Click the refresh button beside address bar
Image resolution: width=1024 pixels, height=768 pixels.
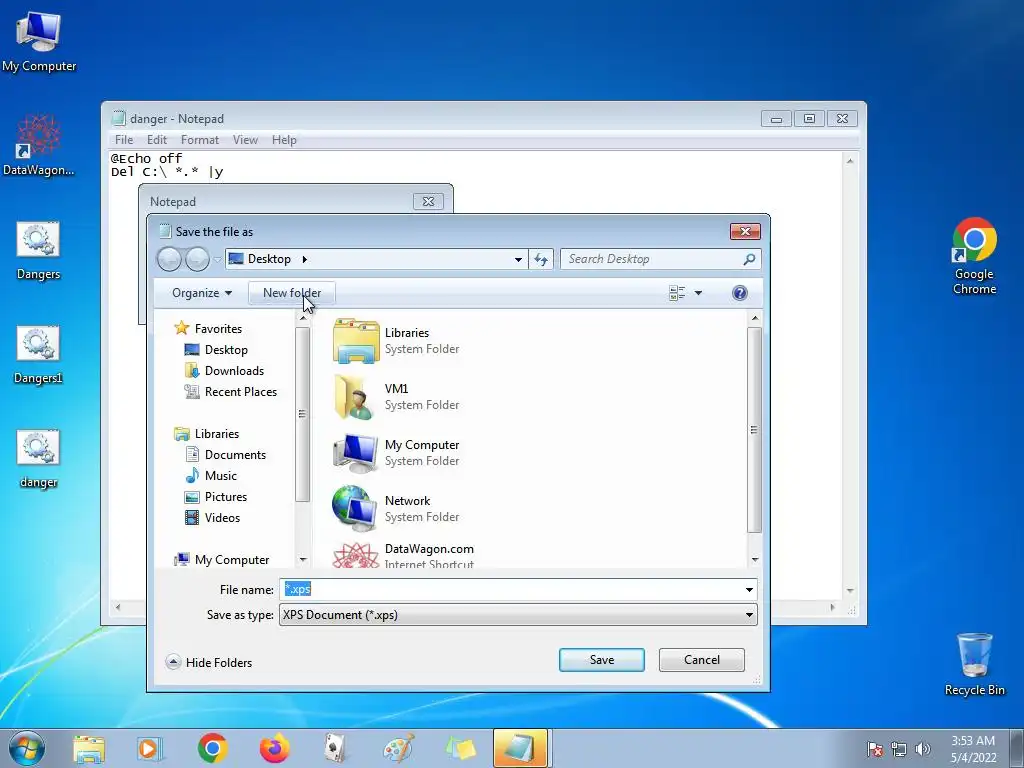[x=541, y=259]
